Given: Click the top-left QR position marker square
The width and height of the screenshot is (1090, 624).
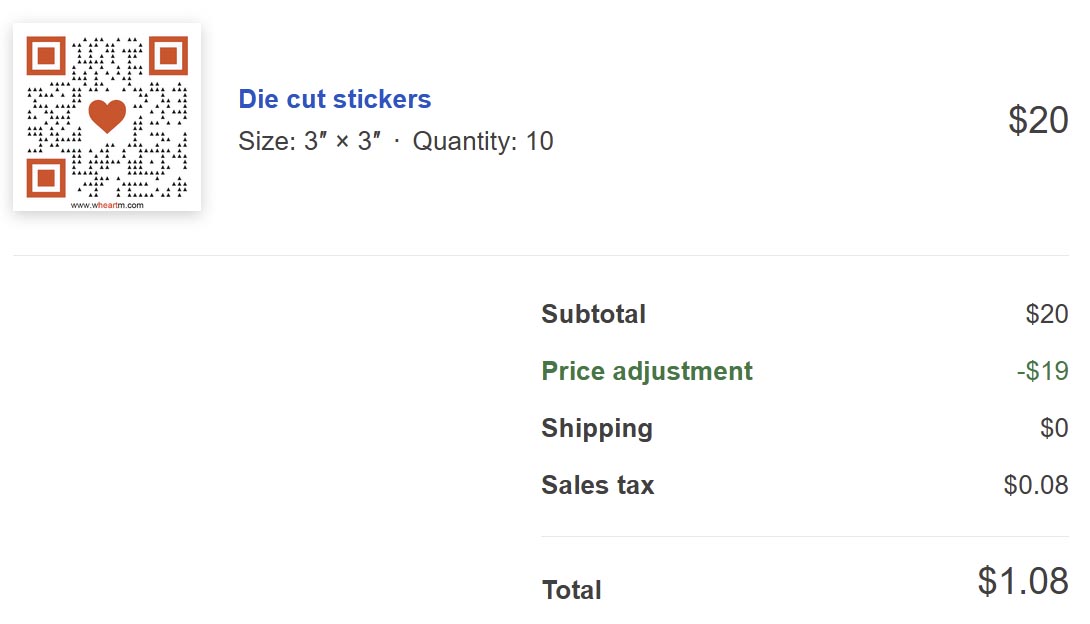Looking at the screenshot, I should click(44, 55).
